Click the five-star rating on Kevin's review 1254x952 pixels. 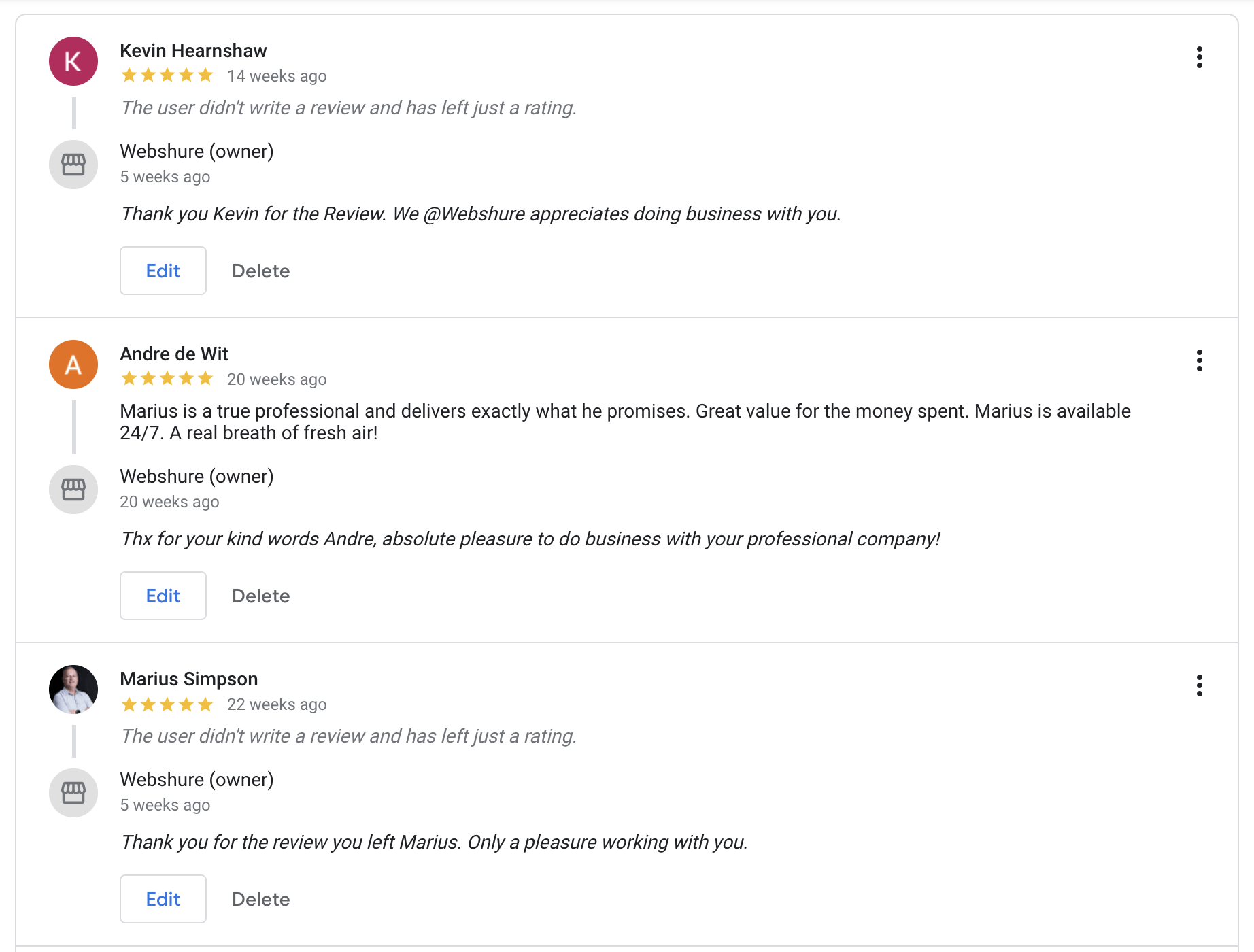167,75
